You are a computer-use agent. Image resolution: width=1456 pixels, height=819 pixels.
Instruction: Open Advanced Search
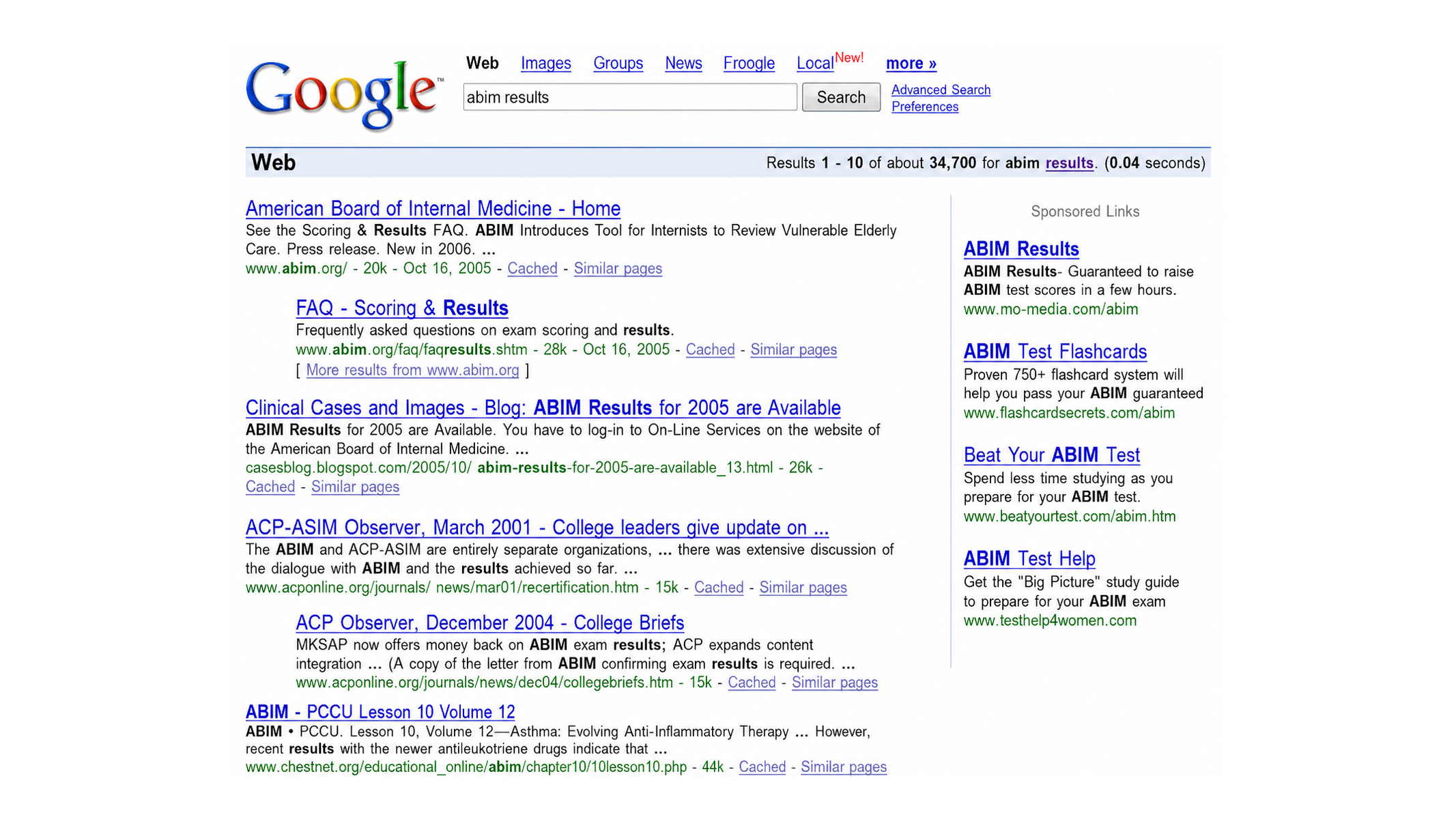pos(941,89)
